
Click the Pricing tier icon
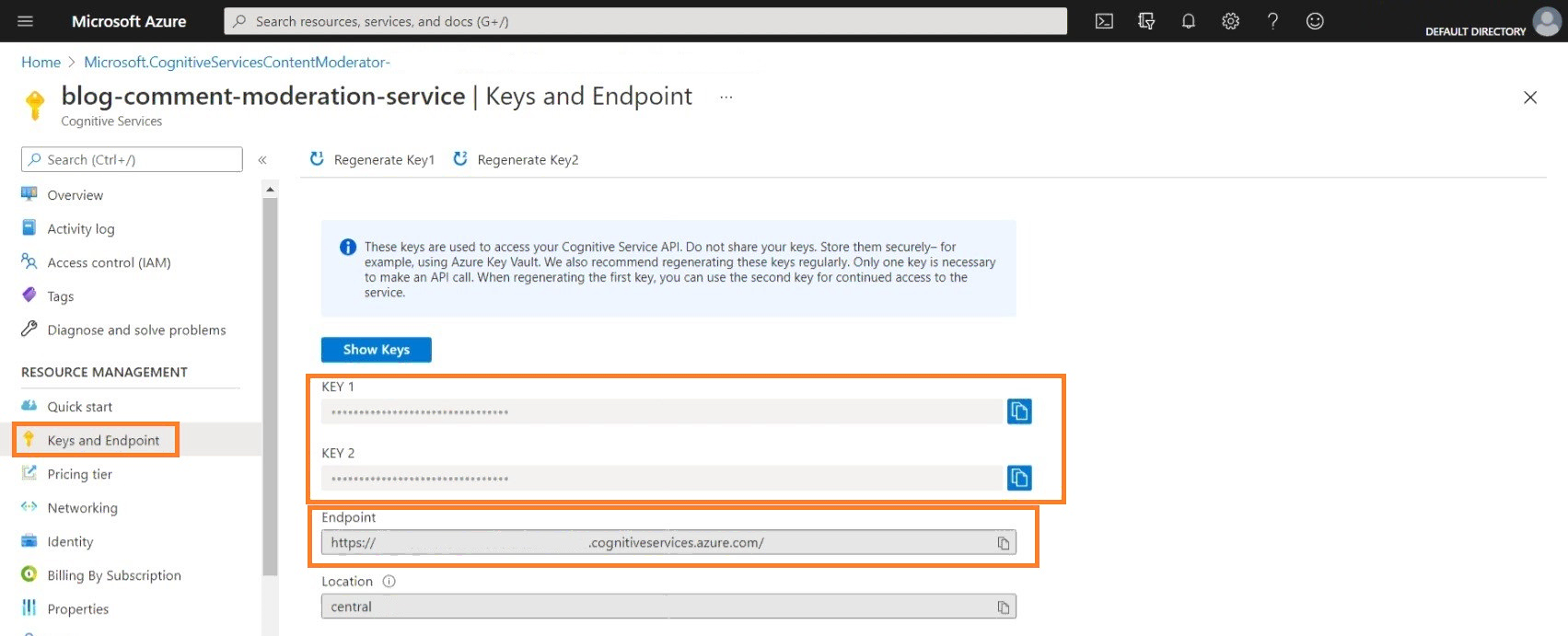coord(29,473)
